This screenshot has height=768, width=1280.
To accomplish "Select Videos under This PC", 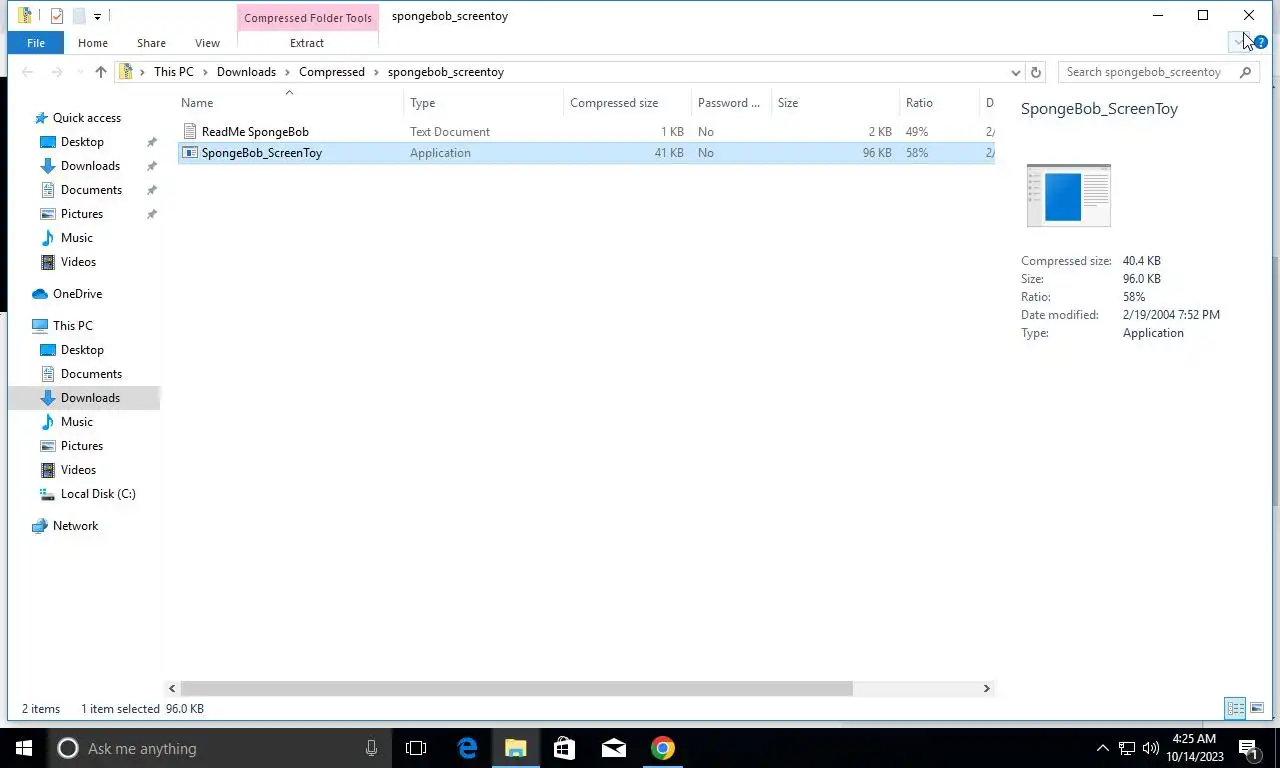I will (78, 470).
